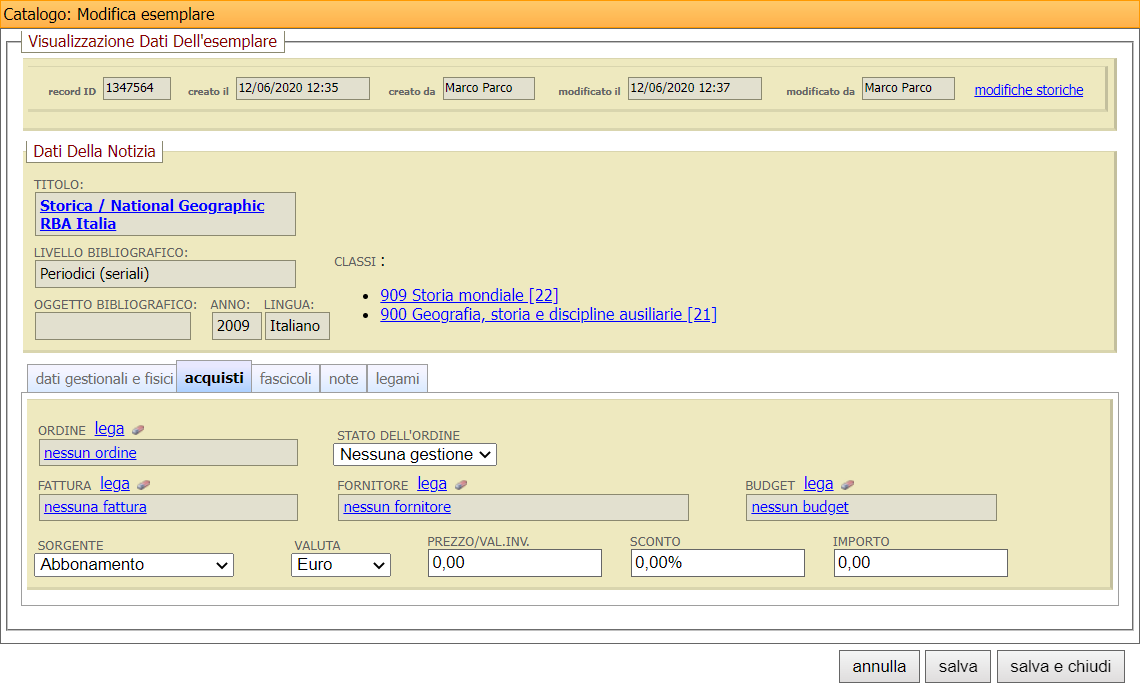Focus the Sconto percentage input field
The width and height of the screenshot is (1140, 688).
[717, 563]
